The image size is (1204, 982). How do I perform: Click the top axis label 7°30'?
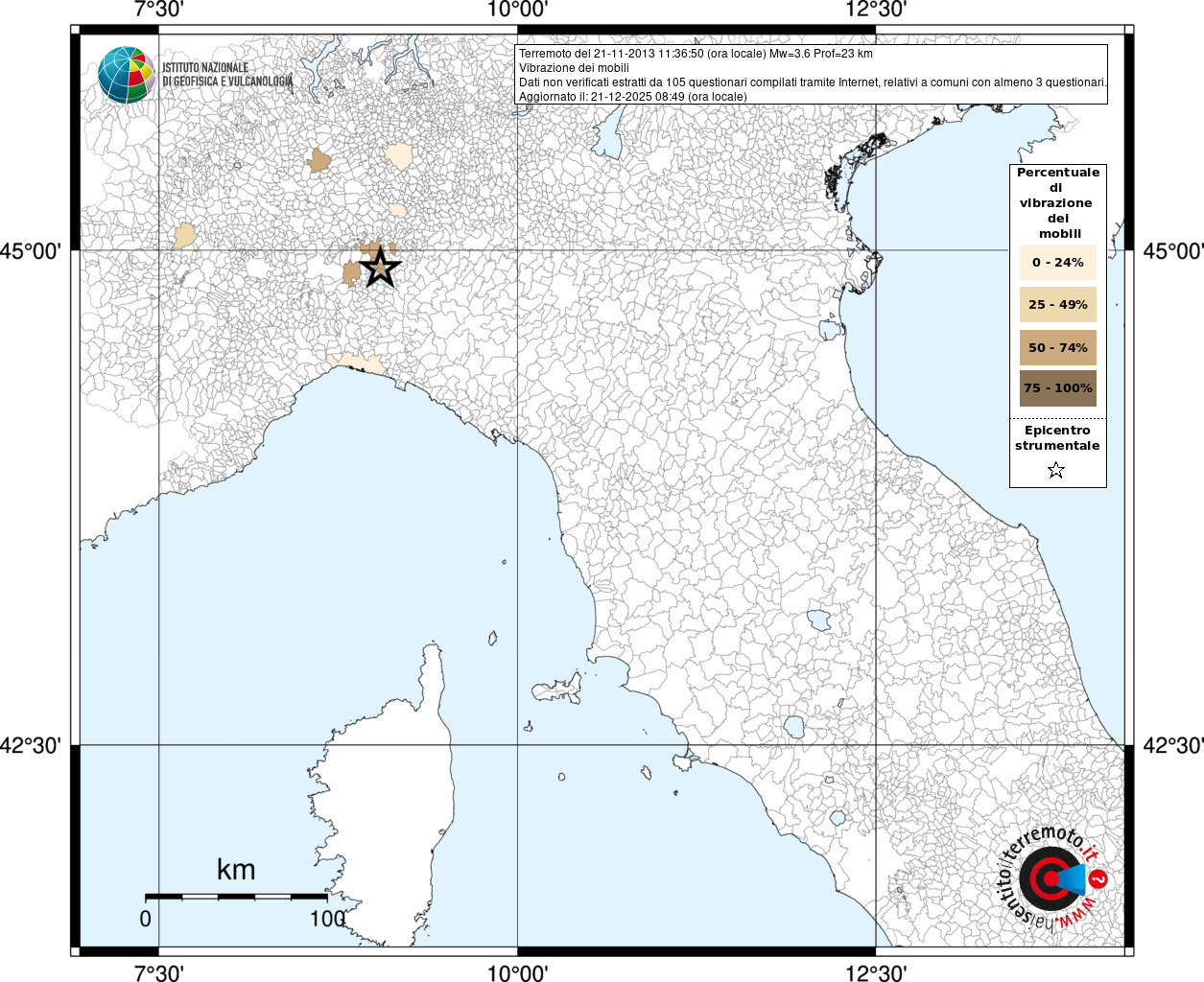pos(159,10)
